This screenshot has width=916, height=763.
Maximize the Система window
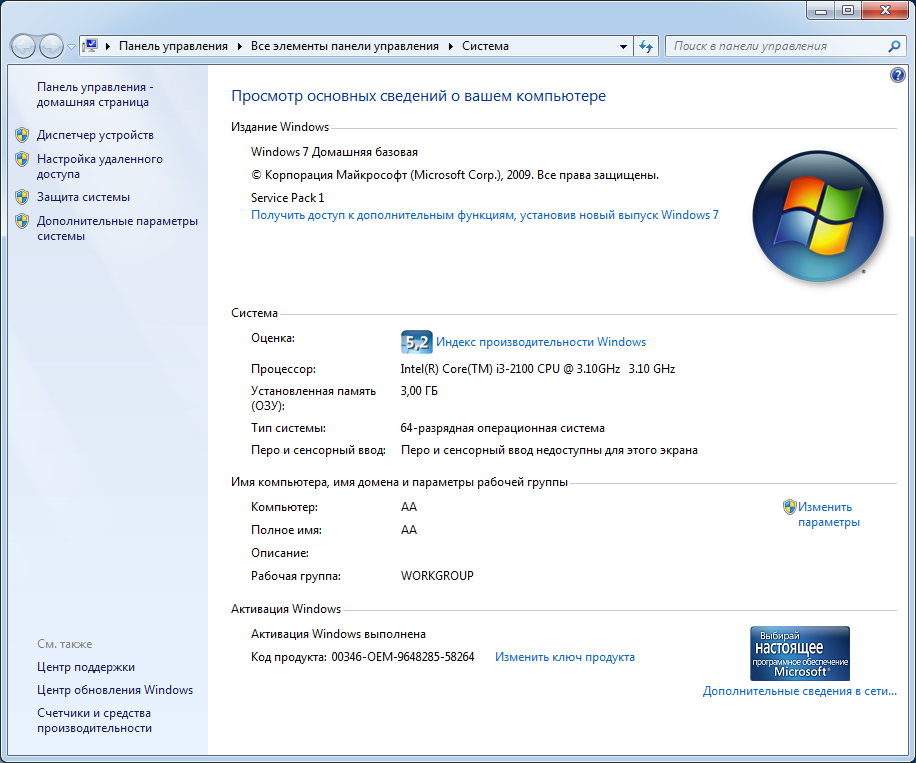pyautogui.click(x=848, y=10)
